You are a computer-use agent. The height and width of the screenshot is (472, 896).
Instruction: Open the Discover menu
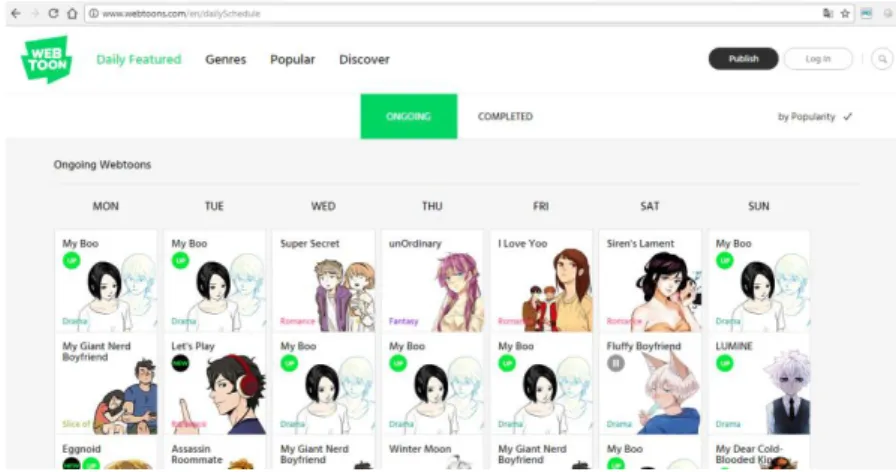364,59
